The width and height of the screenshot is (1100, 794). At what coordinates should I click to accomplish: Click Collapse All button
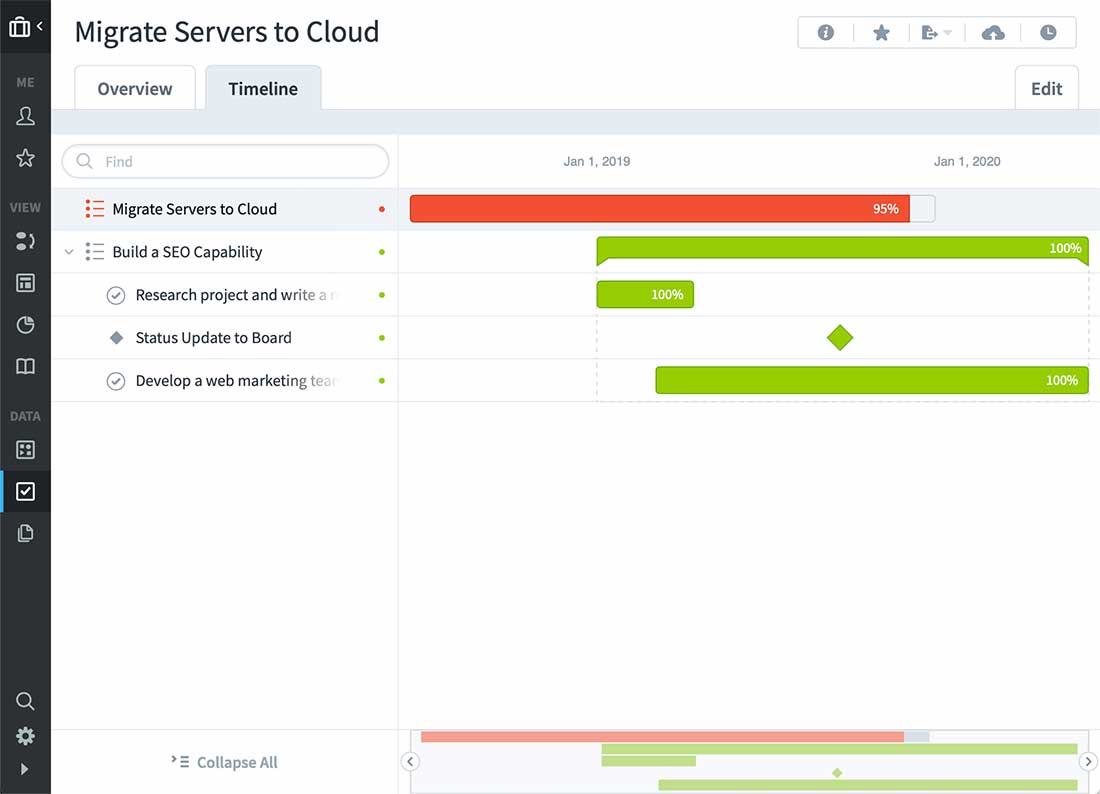[225, 762]
